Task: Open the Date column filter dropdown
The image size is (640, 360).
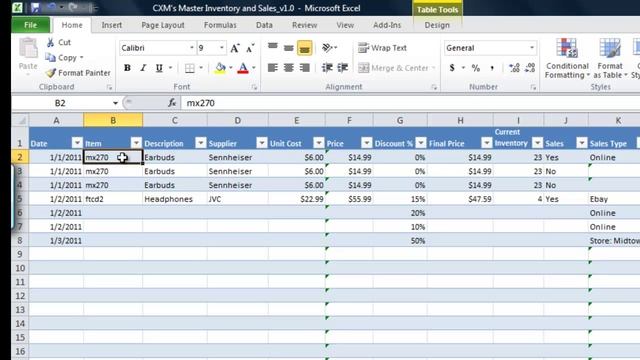Action: click(x=77, y=143)
